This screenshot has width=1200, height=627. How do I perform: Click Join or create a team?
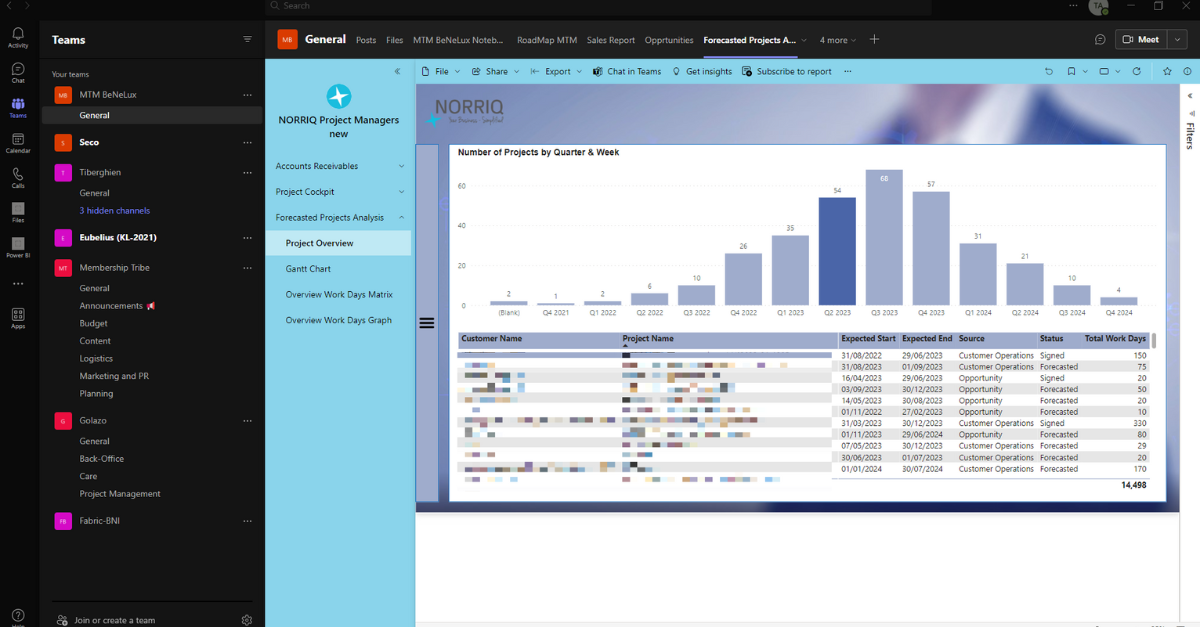pyautogui.click(x=105, y=620)
